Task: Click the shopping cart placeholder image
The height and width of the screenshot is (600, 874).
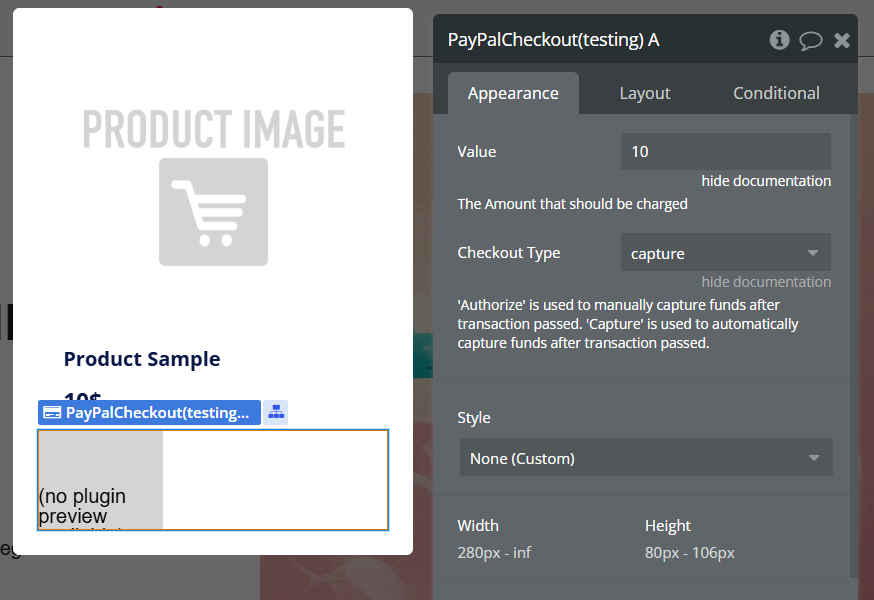Action: (x=213, y=212)
